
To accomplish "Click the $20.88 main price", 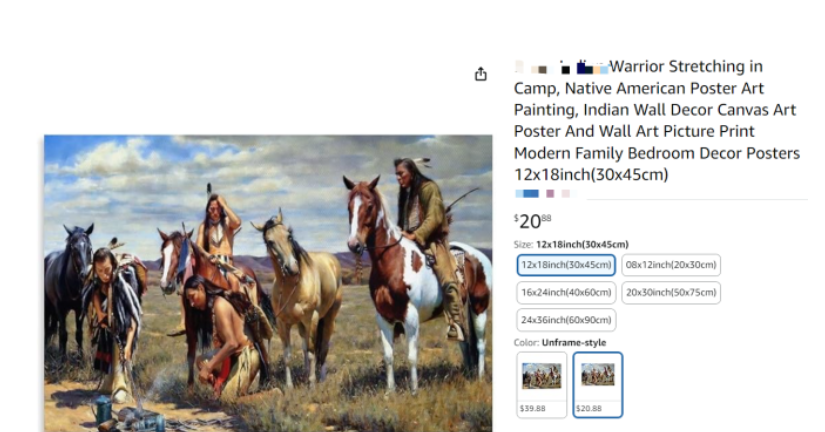I will pos(532,221).
